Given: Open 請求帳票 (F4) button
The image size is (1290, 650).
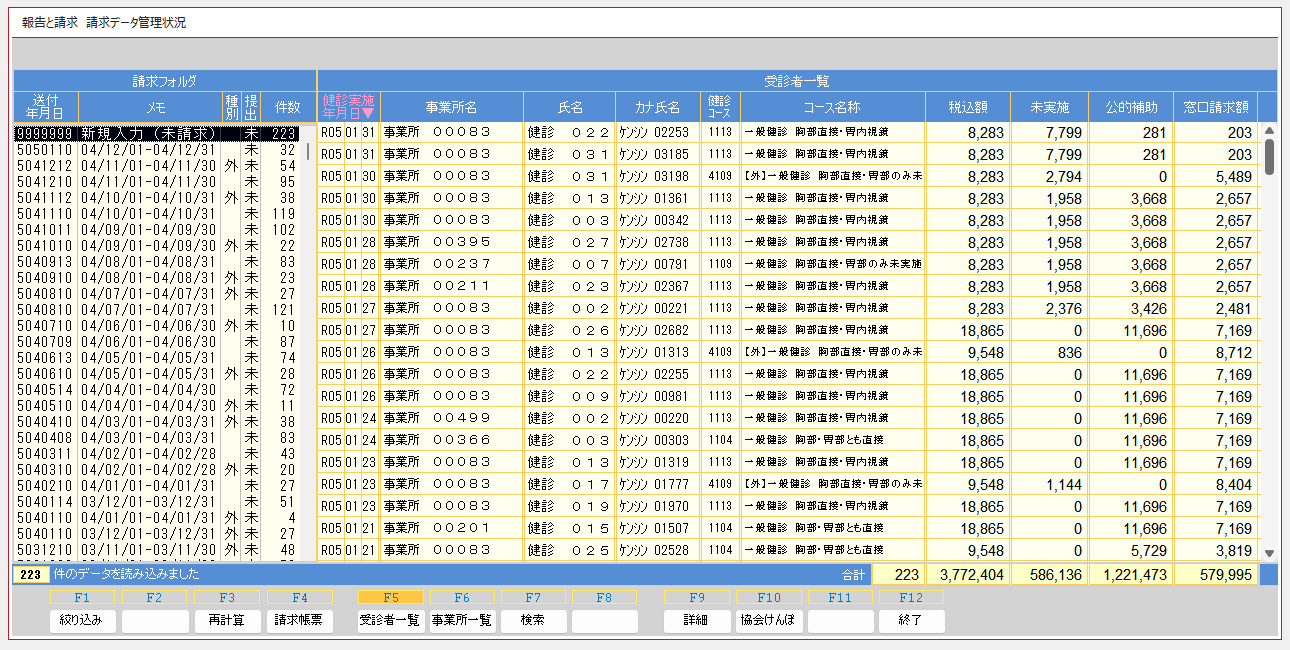Looking at the screenshot, I should coord(300,620).
